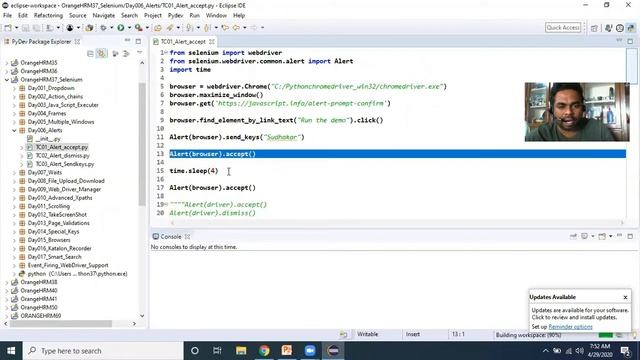Maximize the PyDev Package Explorer panel
The image size is (640, 360).
coord(138,41)
